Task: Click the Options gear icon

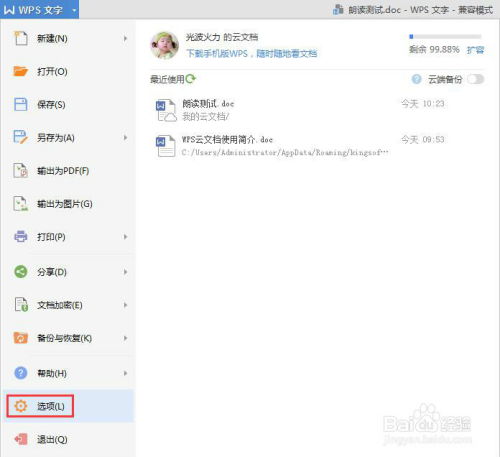Action: [21, 406]
